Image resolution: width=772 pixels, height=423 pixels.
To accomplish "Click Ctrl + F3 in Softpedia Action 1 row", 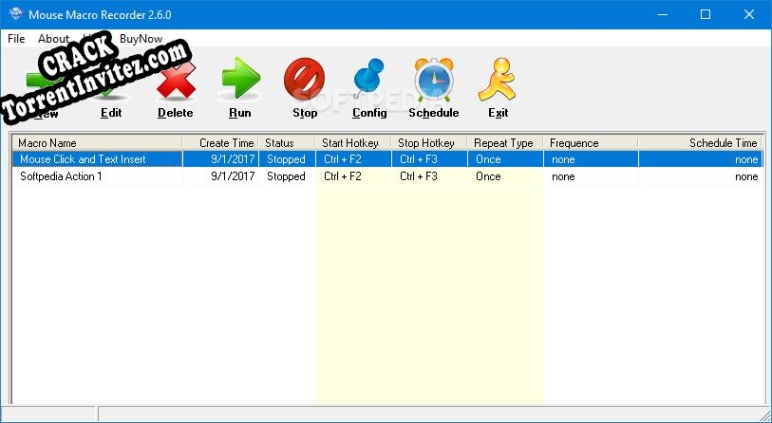I will pyautogui.click(x=418, y=176).
